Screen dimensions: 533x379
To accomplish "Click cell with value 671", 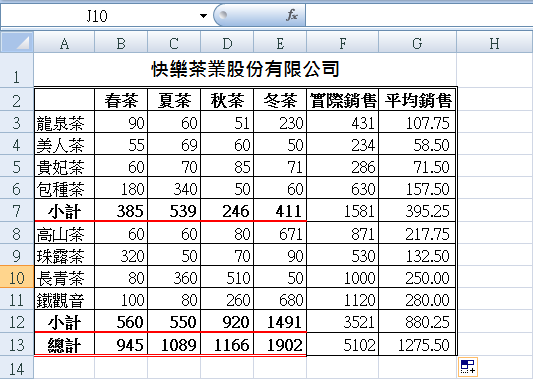I will click(x=280, y=233).
